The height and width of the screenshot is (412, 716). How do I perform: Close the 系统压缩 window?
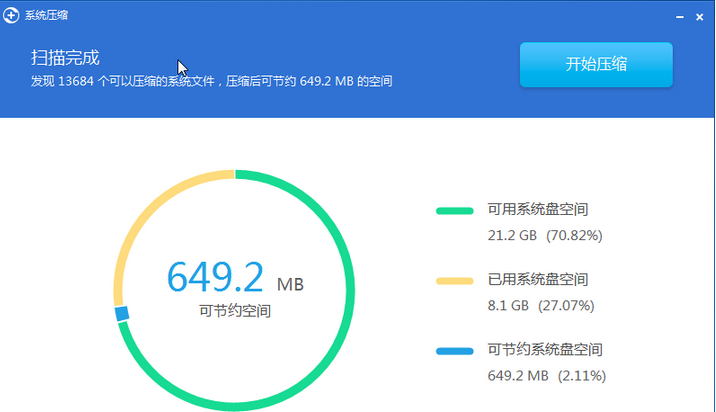[700, 17]
